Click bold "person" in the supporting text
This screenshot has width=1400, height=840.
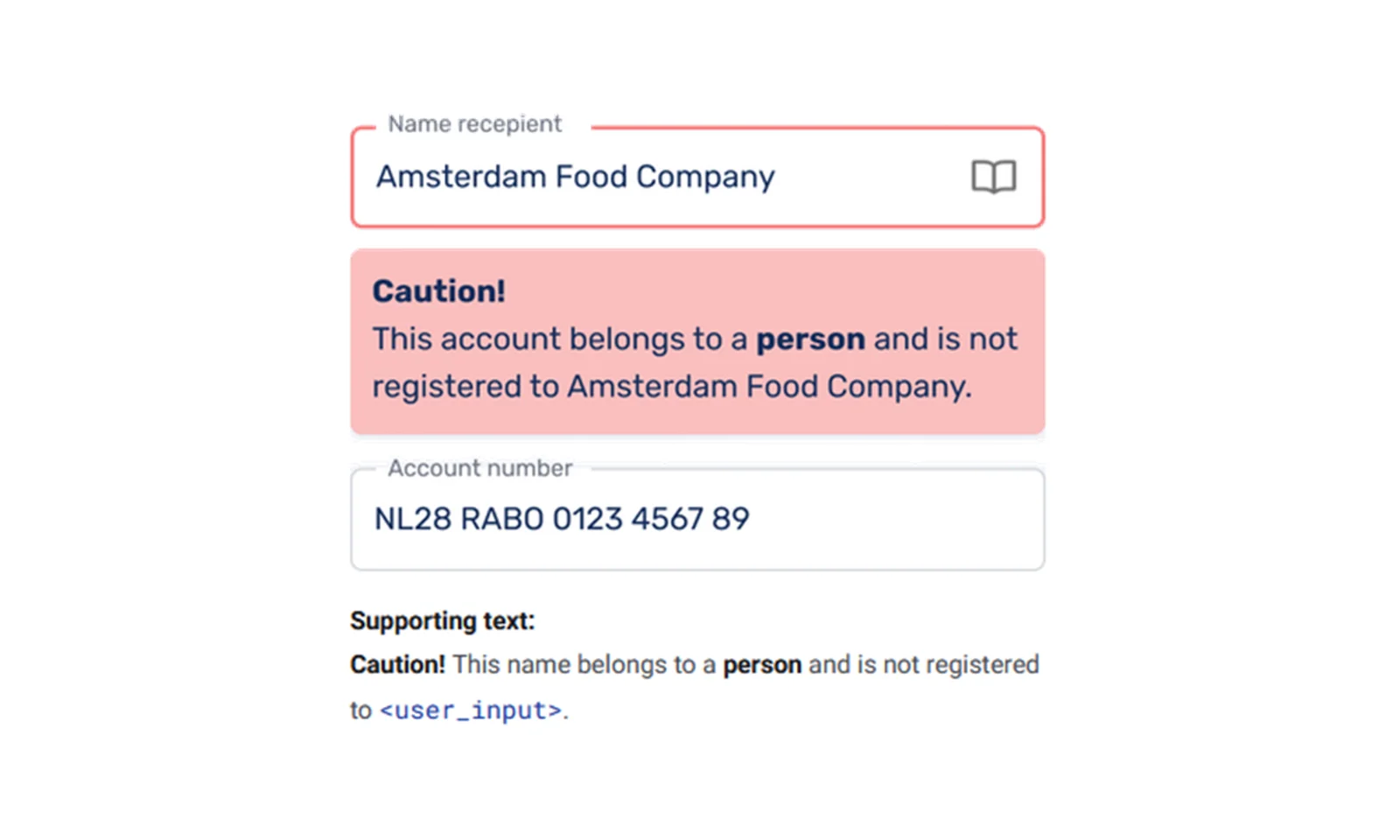tap(761, 664)
